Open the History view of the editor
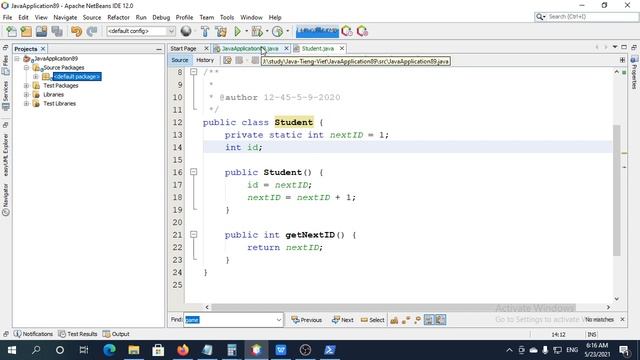This screenshot has width=640, height=360. 205,60
